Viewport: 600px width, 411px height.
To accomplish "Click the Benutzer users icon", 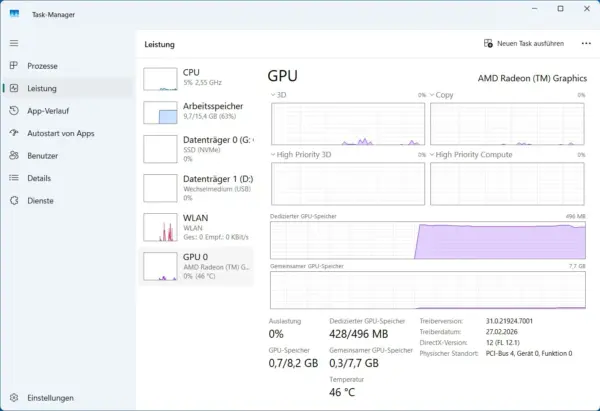I will [x=14, y=155].
